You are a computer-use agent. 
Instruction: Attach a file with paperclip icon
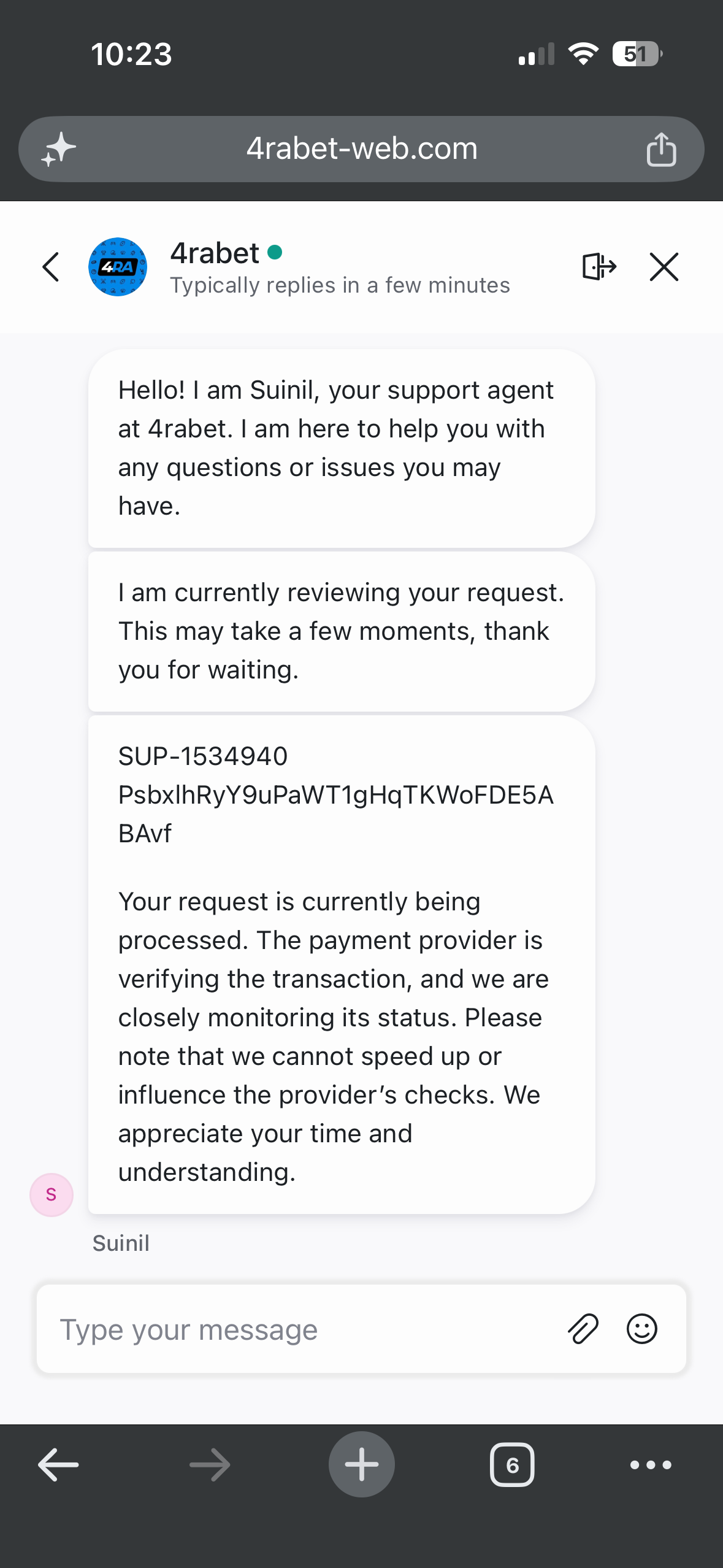point(583,1329)
